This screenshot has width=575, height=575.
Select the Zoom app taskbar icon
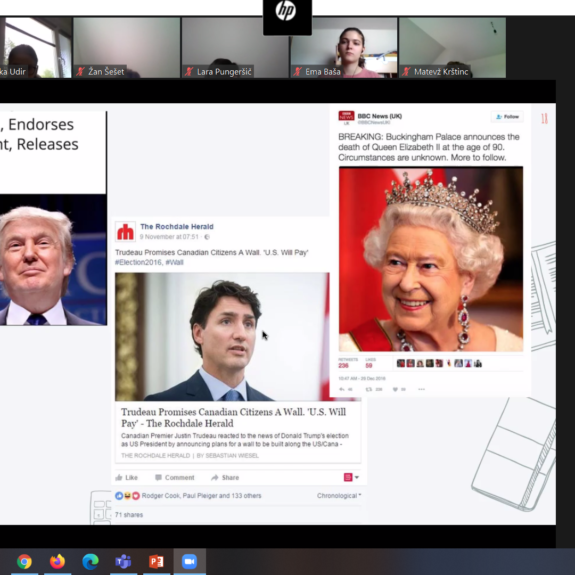[189, 561]
